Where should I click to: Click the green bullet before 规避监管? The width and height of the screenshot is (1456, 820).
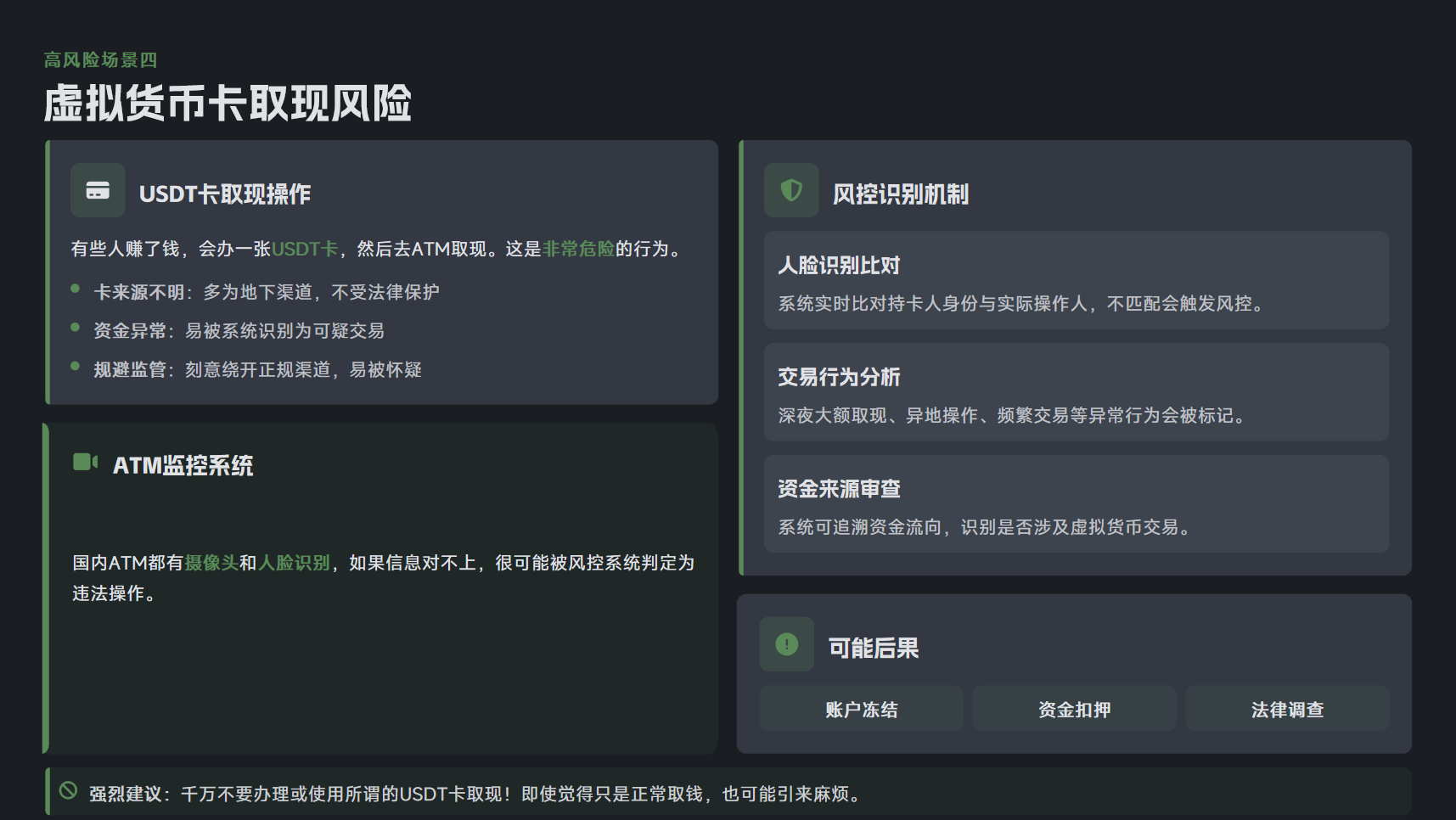(76, 367)
